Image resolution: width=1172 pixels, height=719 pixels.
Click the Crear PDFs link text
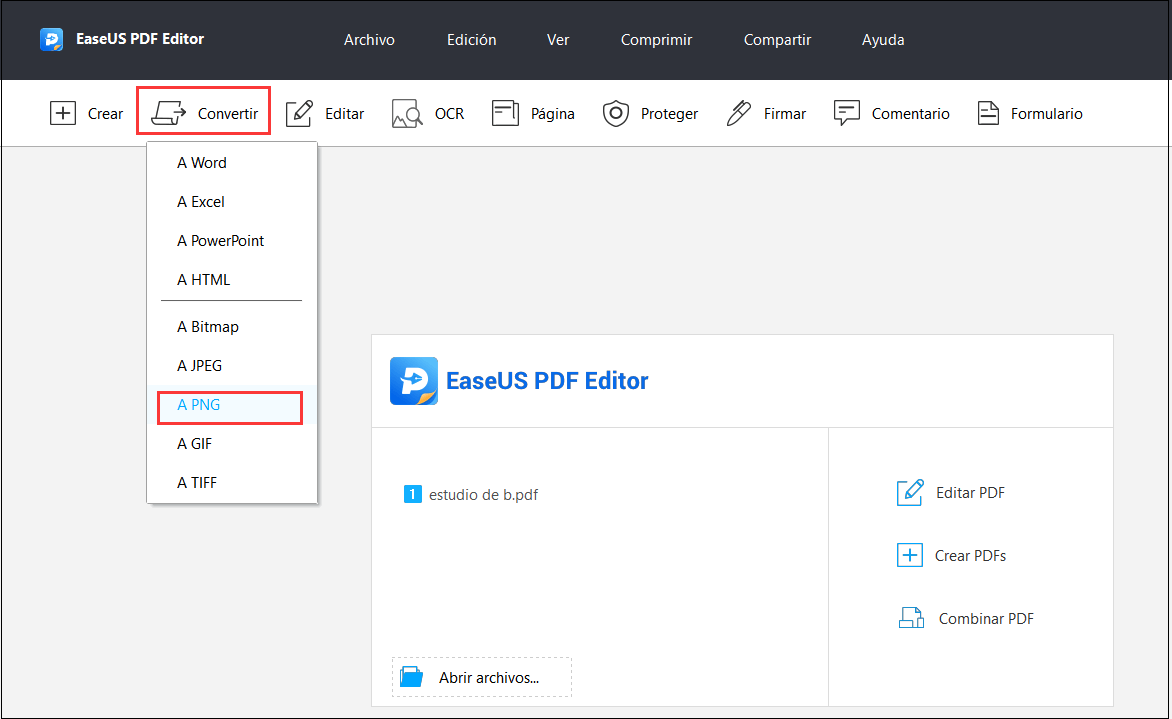click(970, 555)
